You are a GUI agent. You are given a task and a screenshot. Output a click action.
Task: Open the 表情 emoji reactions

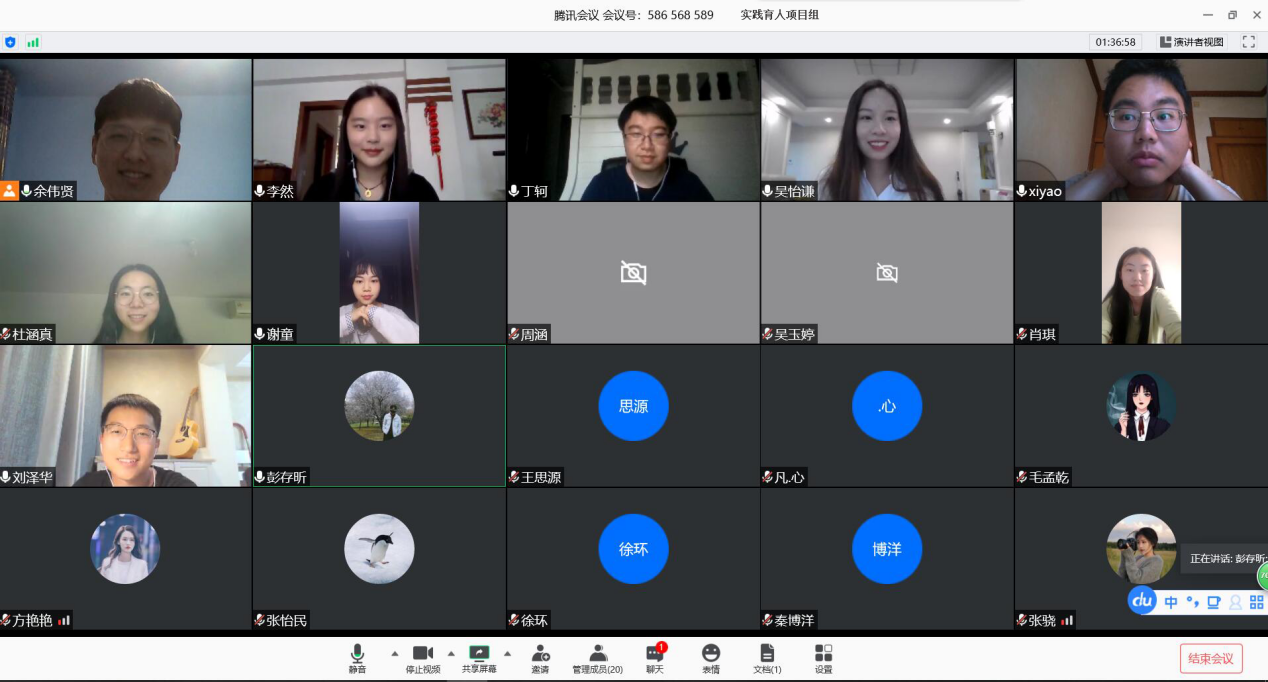(710, 658)
